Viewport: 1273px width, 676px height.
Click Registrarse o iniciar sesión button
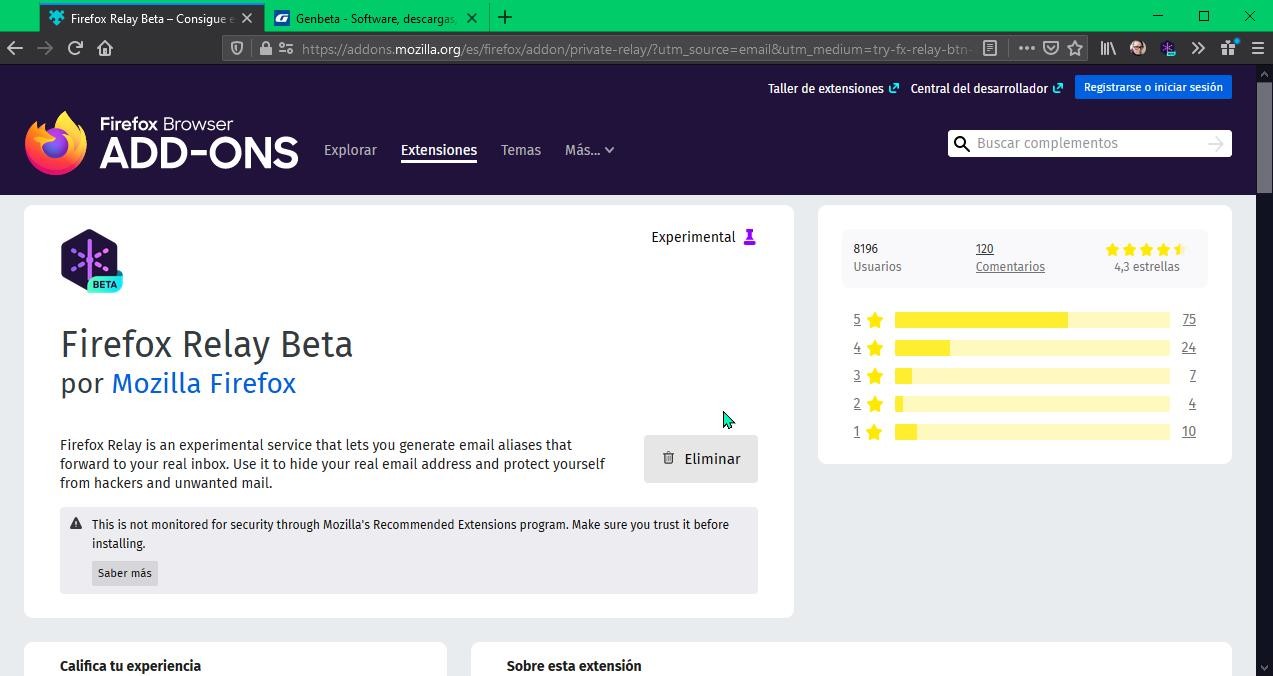pos(1153,87)
